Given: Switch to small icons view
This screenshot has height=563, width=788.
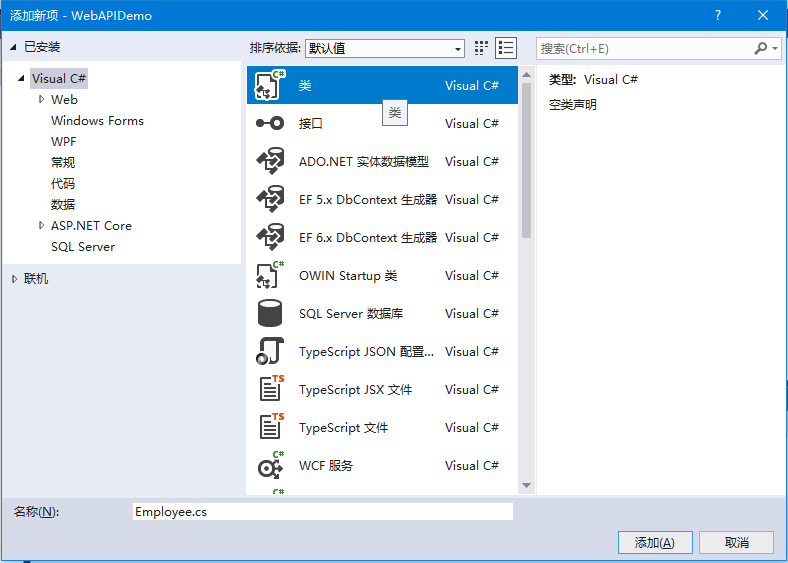Looking at the screenshot, I should coord(482,48).
